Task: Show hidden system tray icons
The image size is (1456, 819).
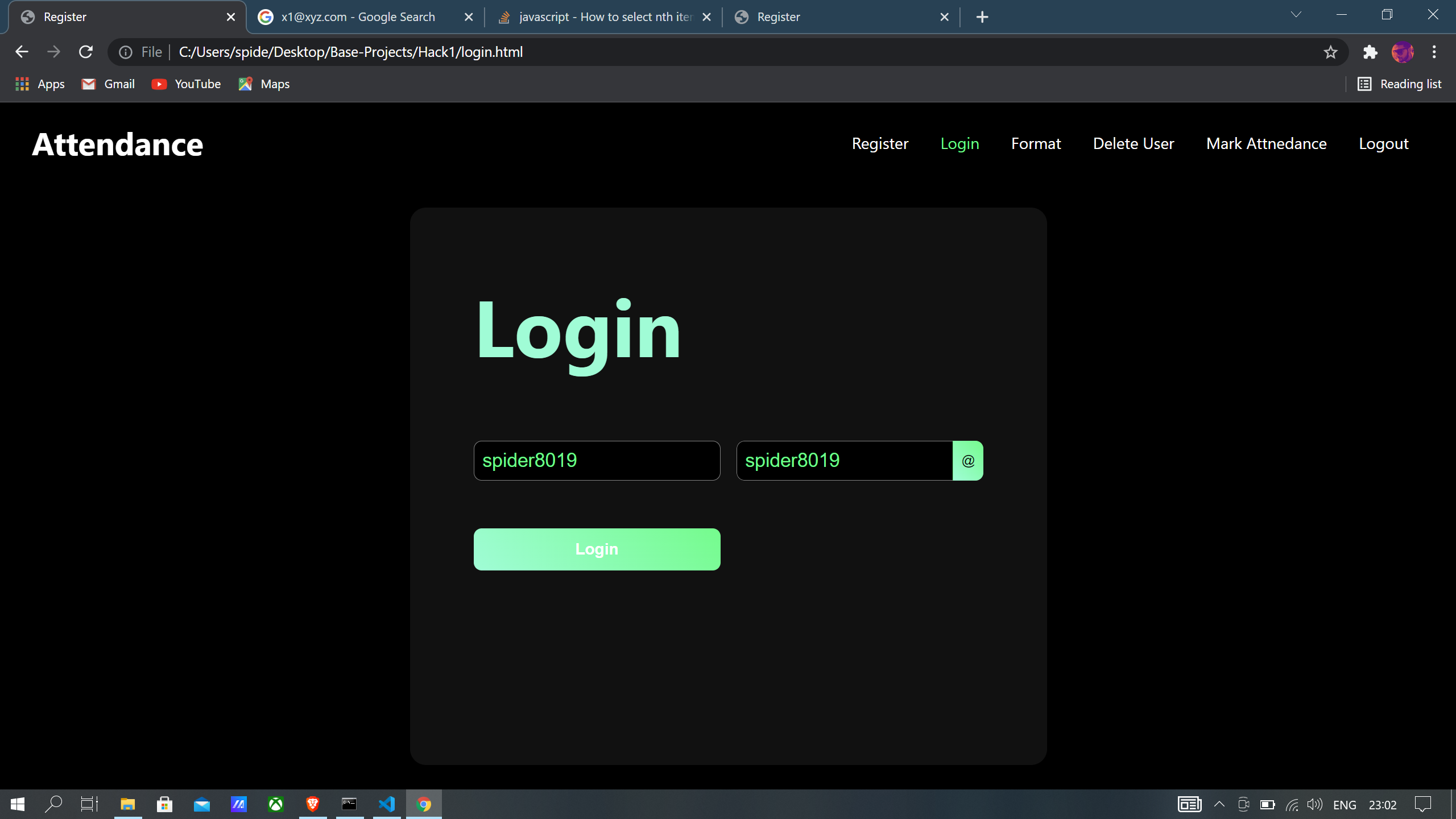Action: click(x=1219, y=804)
